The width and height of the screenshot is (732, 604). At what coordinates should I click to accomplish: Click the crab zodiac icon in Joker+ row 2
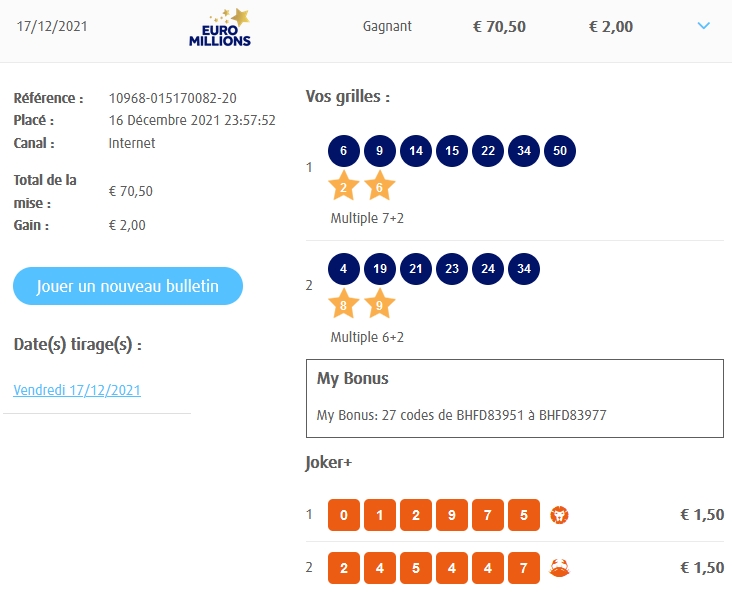coord(559,568)
